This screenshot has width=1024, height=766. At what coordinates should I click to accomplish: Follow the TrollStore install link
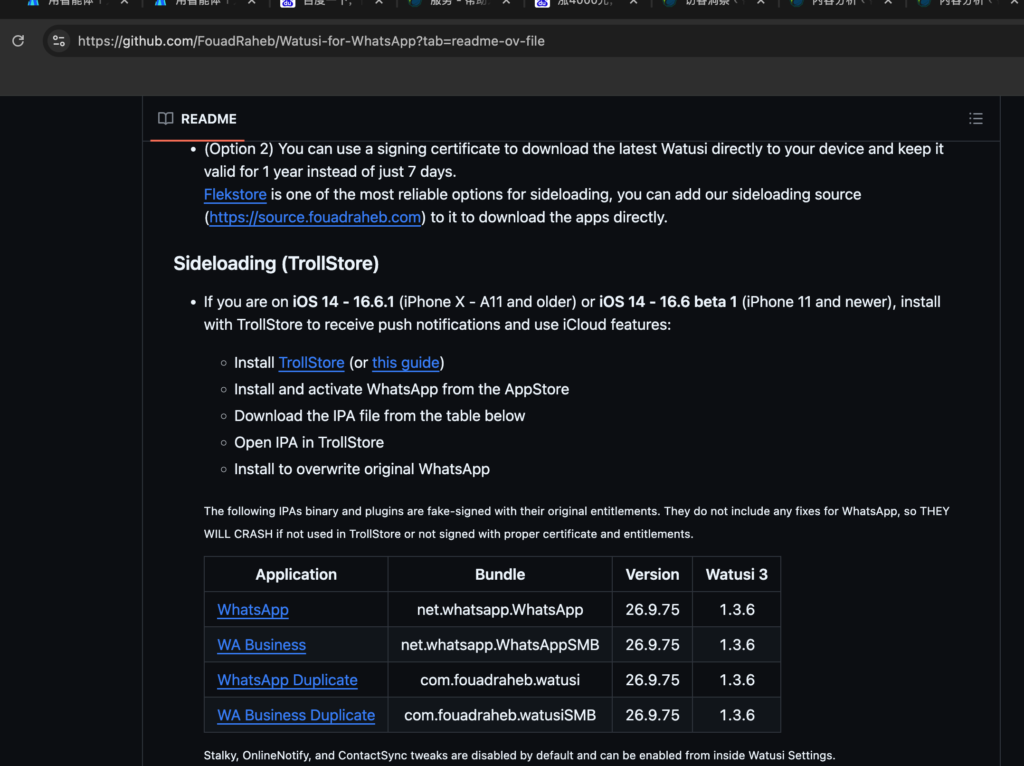pos(311,363)
